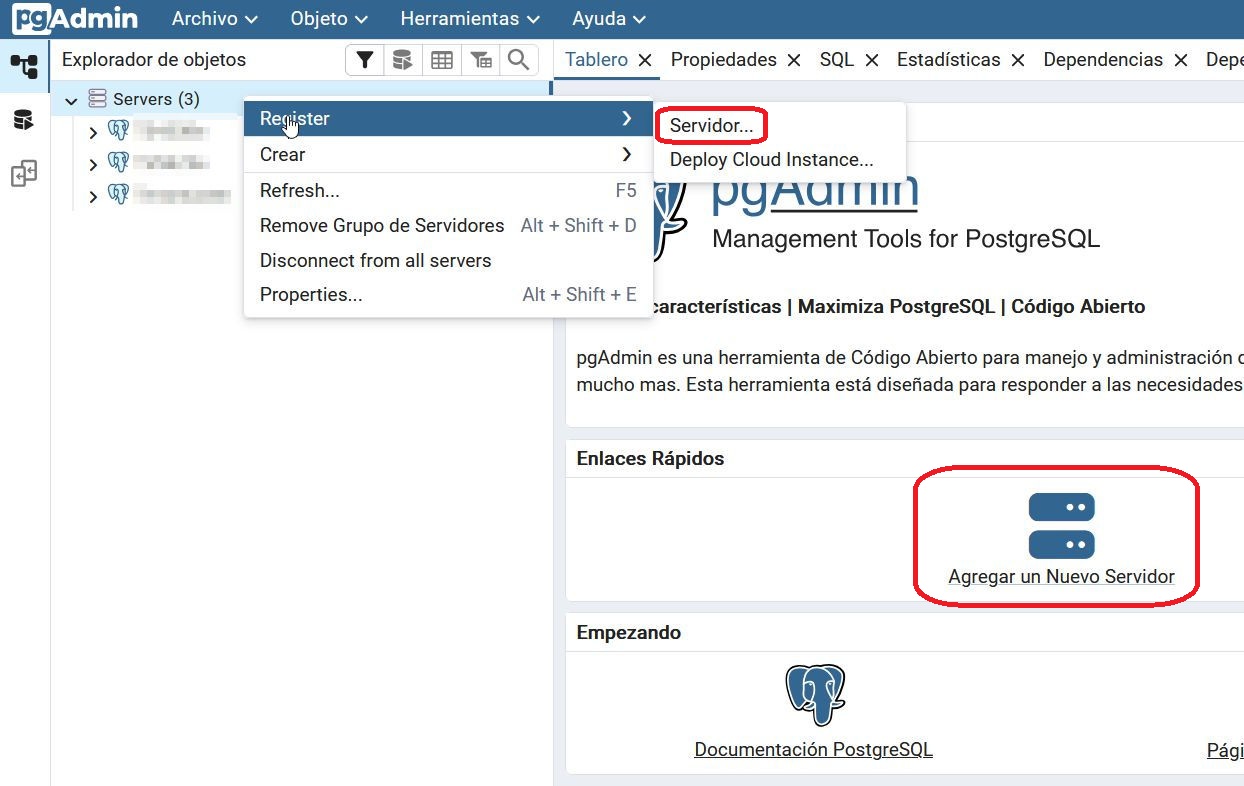
Task: Click the funnel filter icon in explorer toolbar
Action: (365, 60)
